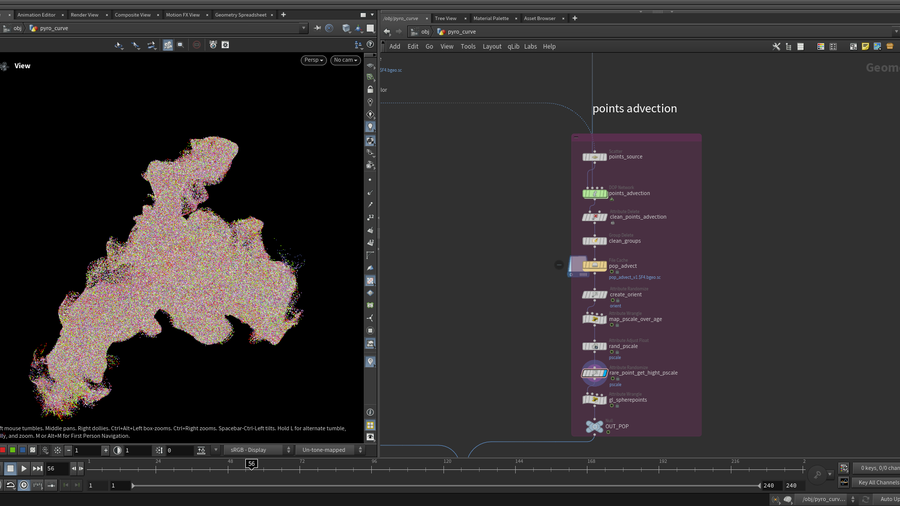Open the Persp viewport dropdown

pos(314,60)
